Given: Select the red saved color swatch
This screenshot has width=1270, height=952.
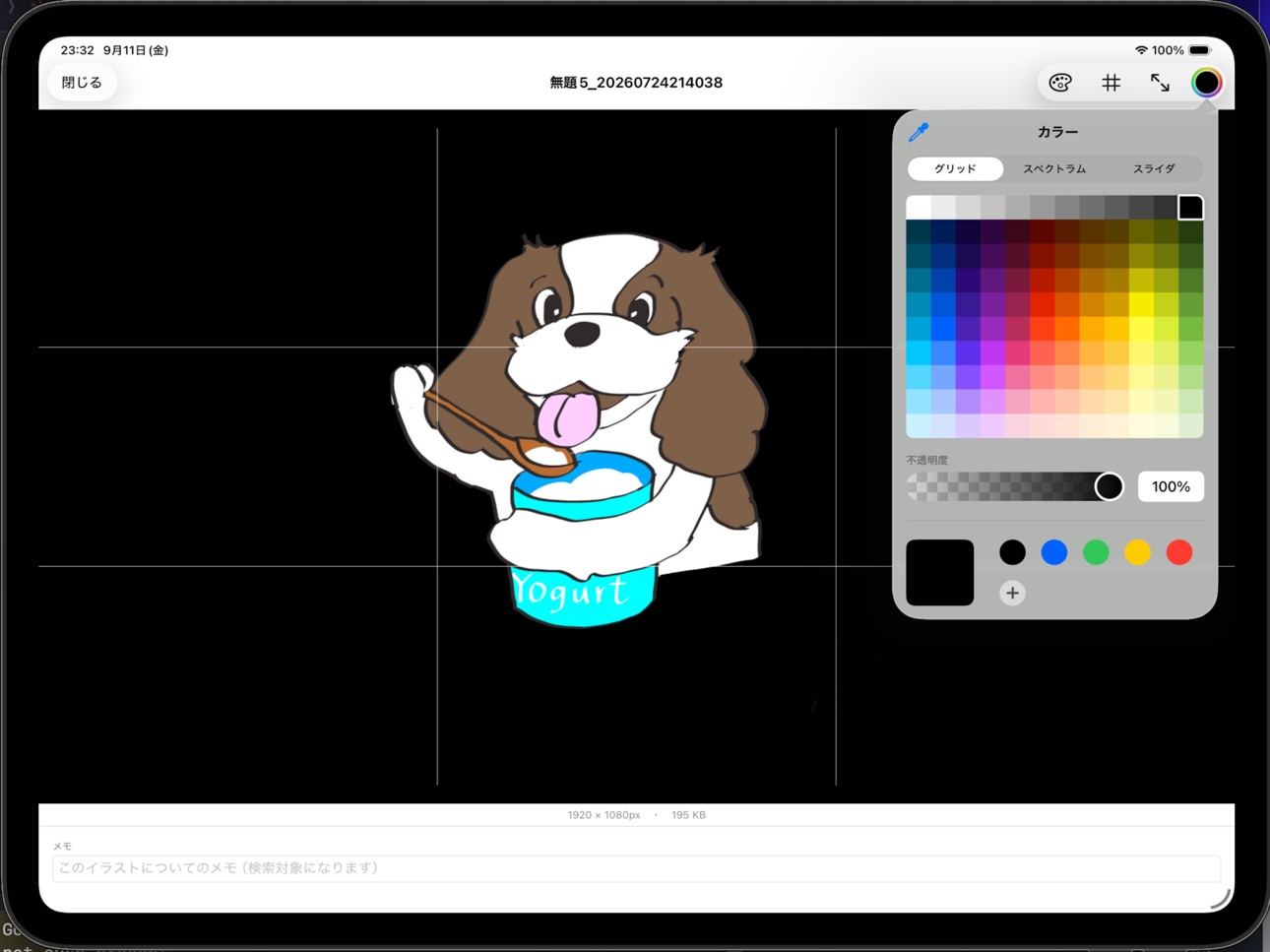Looking at the screenshot, I should 1179,552.
